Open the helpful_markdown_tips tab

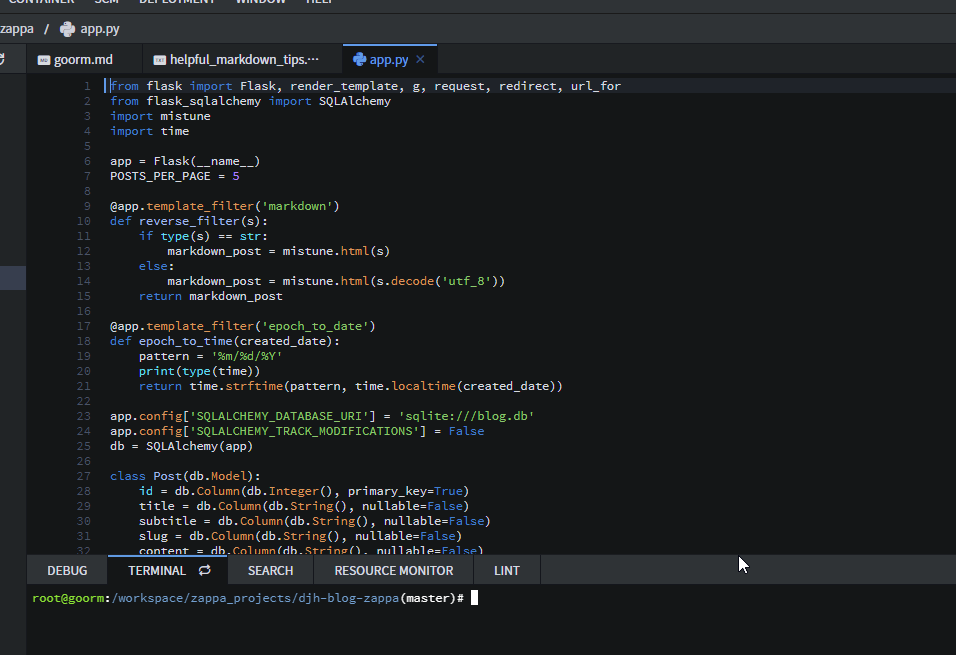pyautogui.click(x=244, y=60)
